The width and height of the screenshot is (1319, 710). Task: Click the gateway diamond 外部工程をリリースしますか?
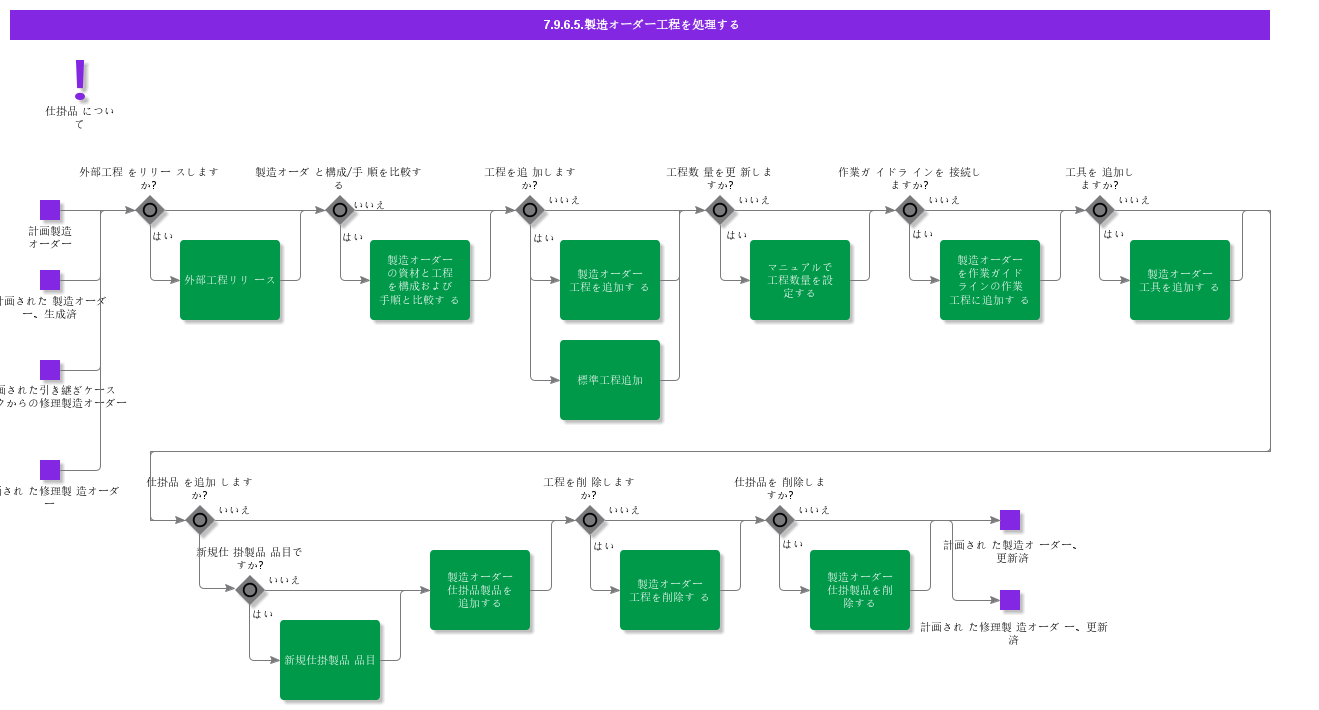point(150,210)
